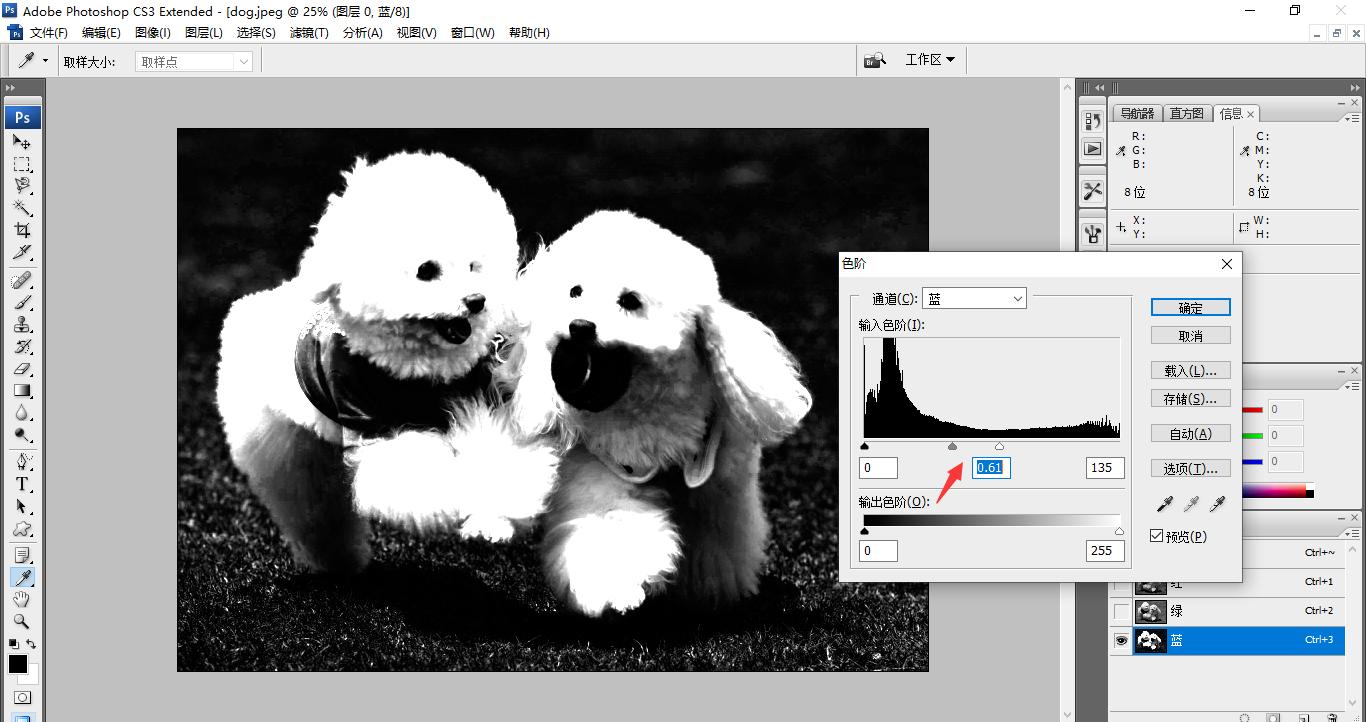Toggle the 预览 preview checkbox
1366x722 pixels.
[1156, 536]
